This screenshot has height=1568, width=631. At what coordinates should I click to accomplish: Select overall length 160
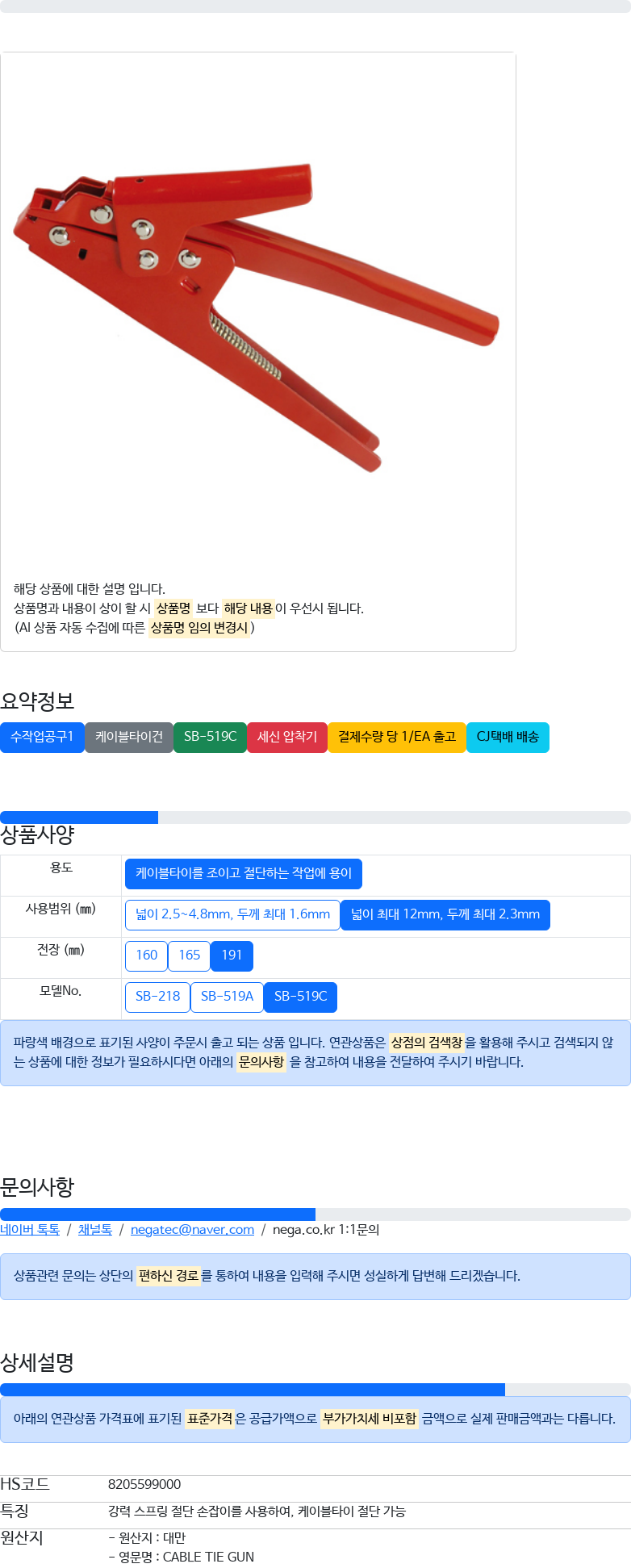click(x=146, y=955)
